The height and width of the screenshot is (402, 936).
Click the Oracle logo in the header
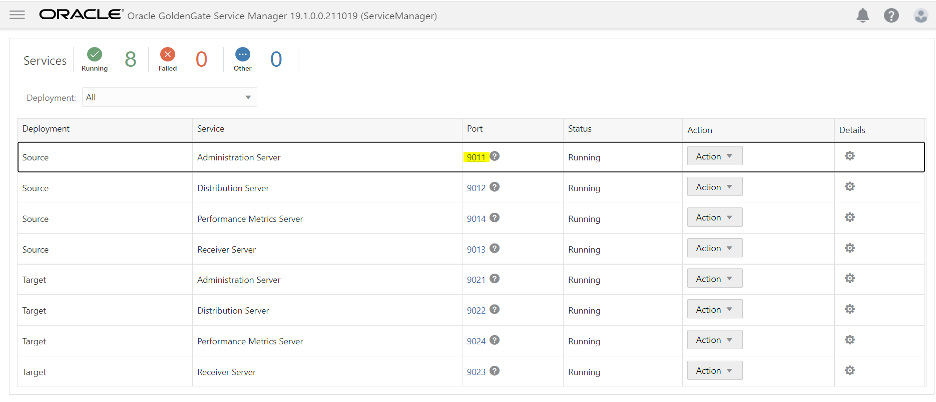pyautogui.click(x=81, y=14)
